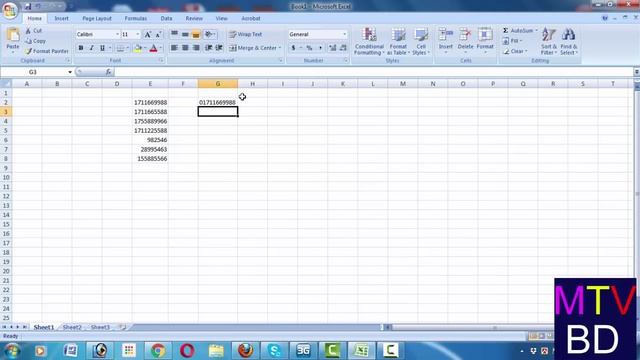Screen dimensions: 640x360
Task: Click Decrease Indent
Action: click(x=209, y=48)
